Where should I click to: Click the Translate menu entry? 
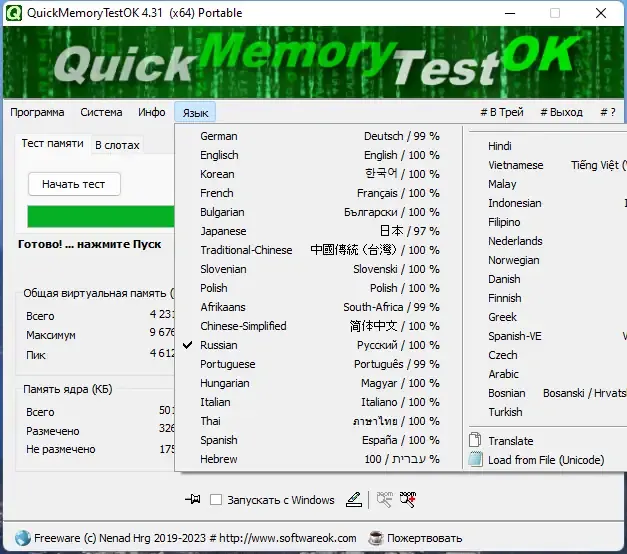[x=546, y=441]
